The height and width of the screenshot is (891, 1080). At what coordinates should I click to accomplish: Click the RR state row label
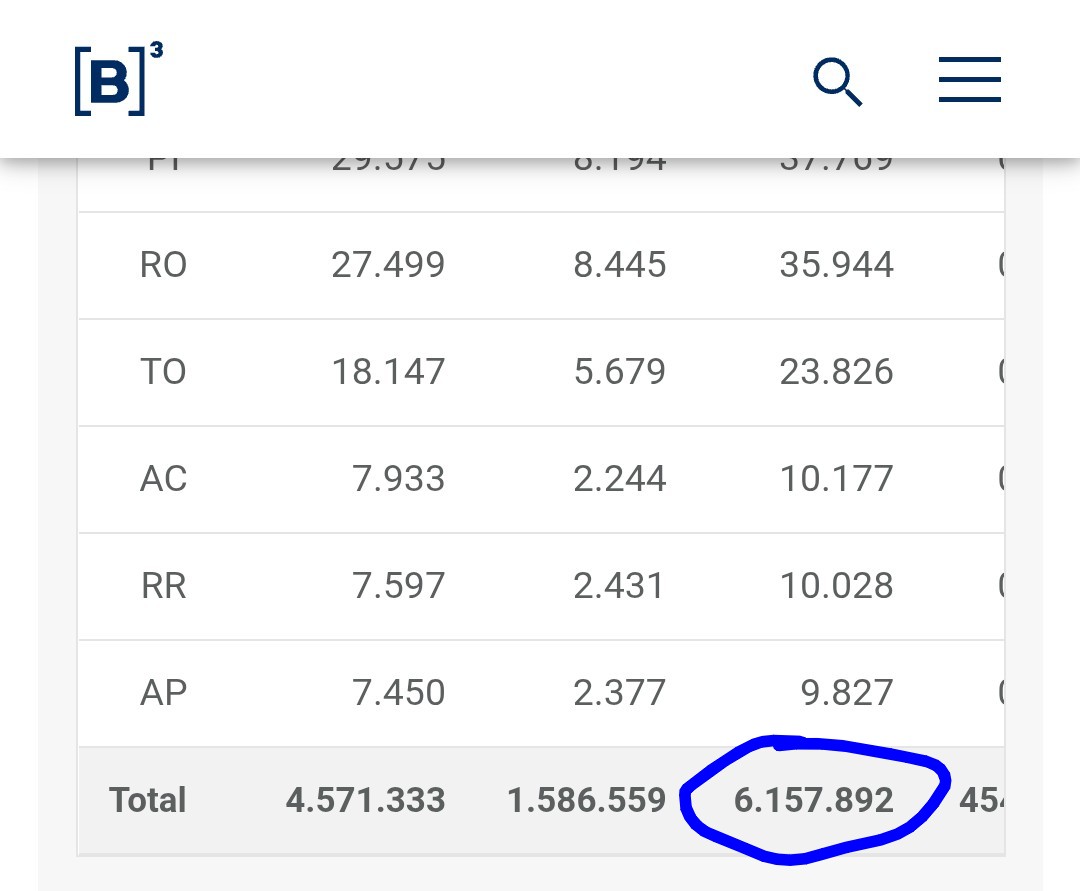pyautogui.click(x=163, y=586)
